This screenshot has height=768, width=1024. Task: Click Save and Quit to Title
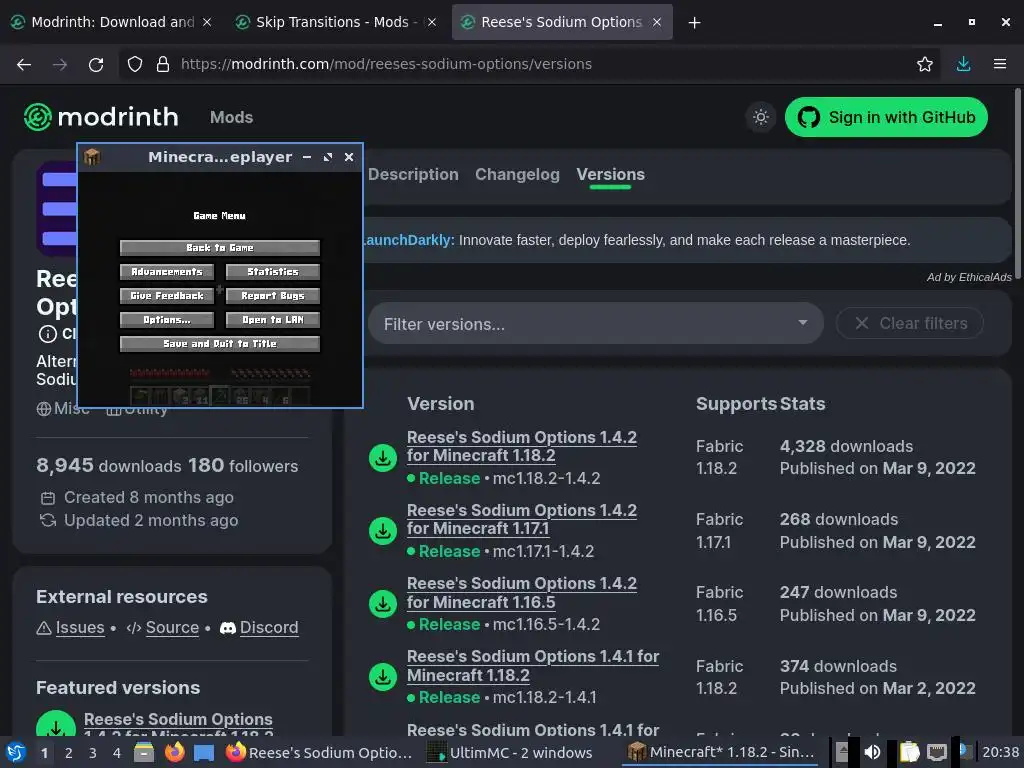tap(219, 344)
